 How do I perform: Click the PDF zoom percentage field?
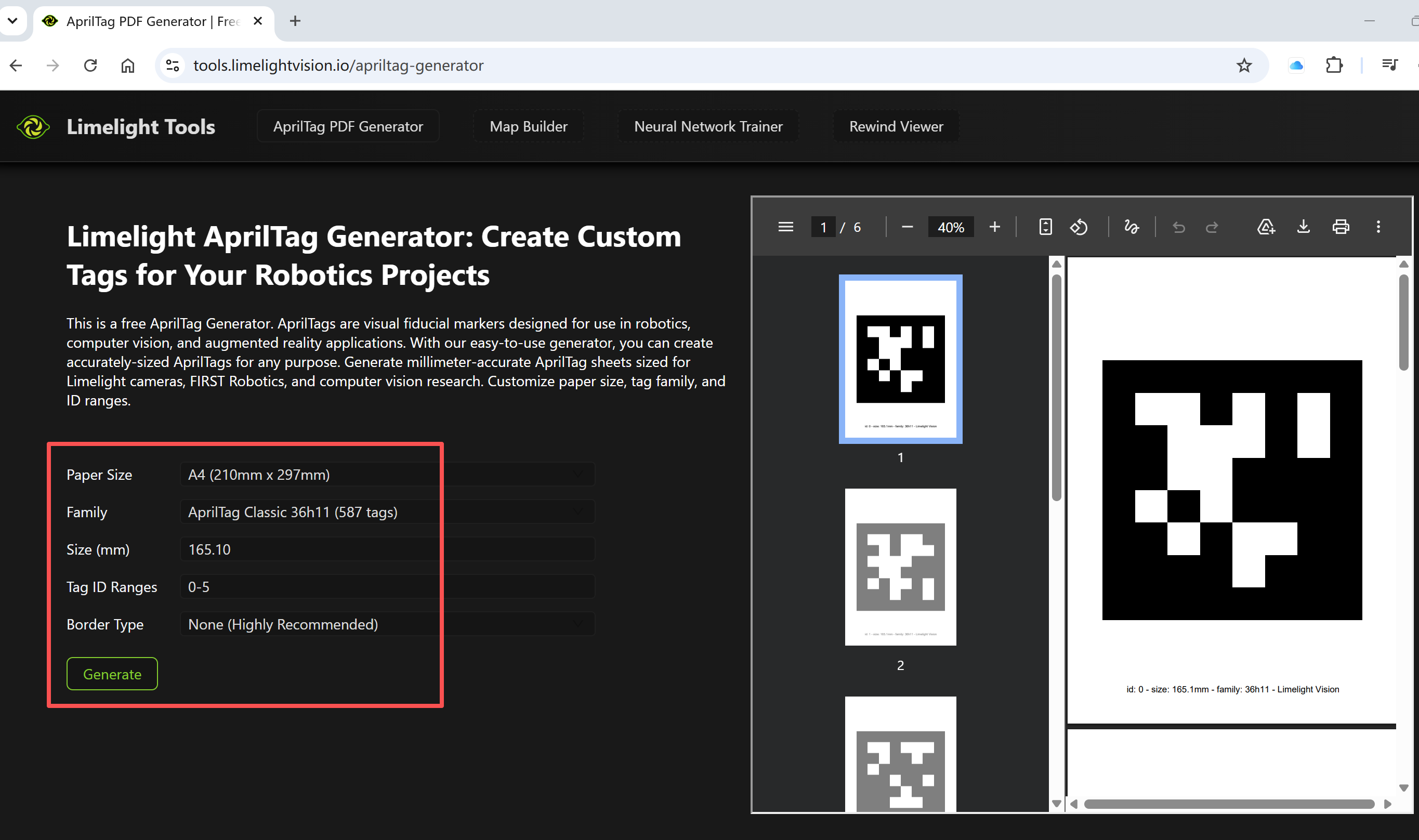tap(951, 227)
